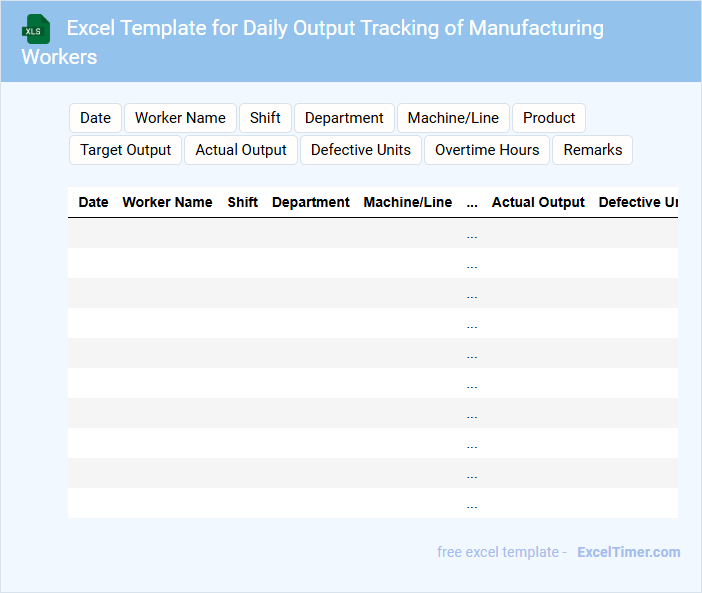
Task: Select the Shift tag
Action: [265, 118]
